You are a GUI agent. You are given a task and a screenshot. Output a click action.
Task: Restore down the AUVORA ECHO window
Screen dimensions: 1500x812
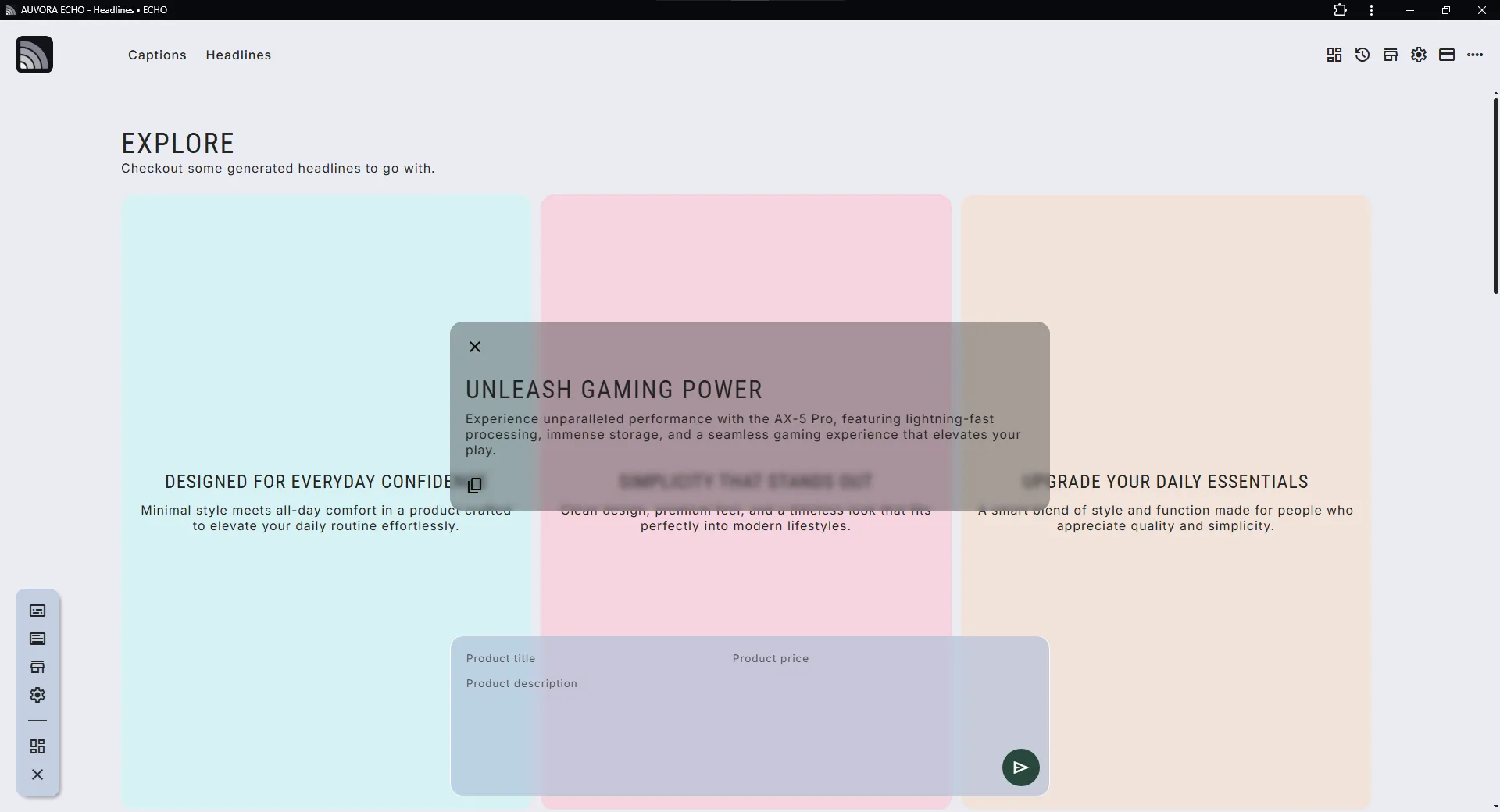click(x=1446, y=10)
